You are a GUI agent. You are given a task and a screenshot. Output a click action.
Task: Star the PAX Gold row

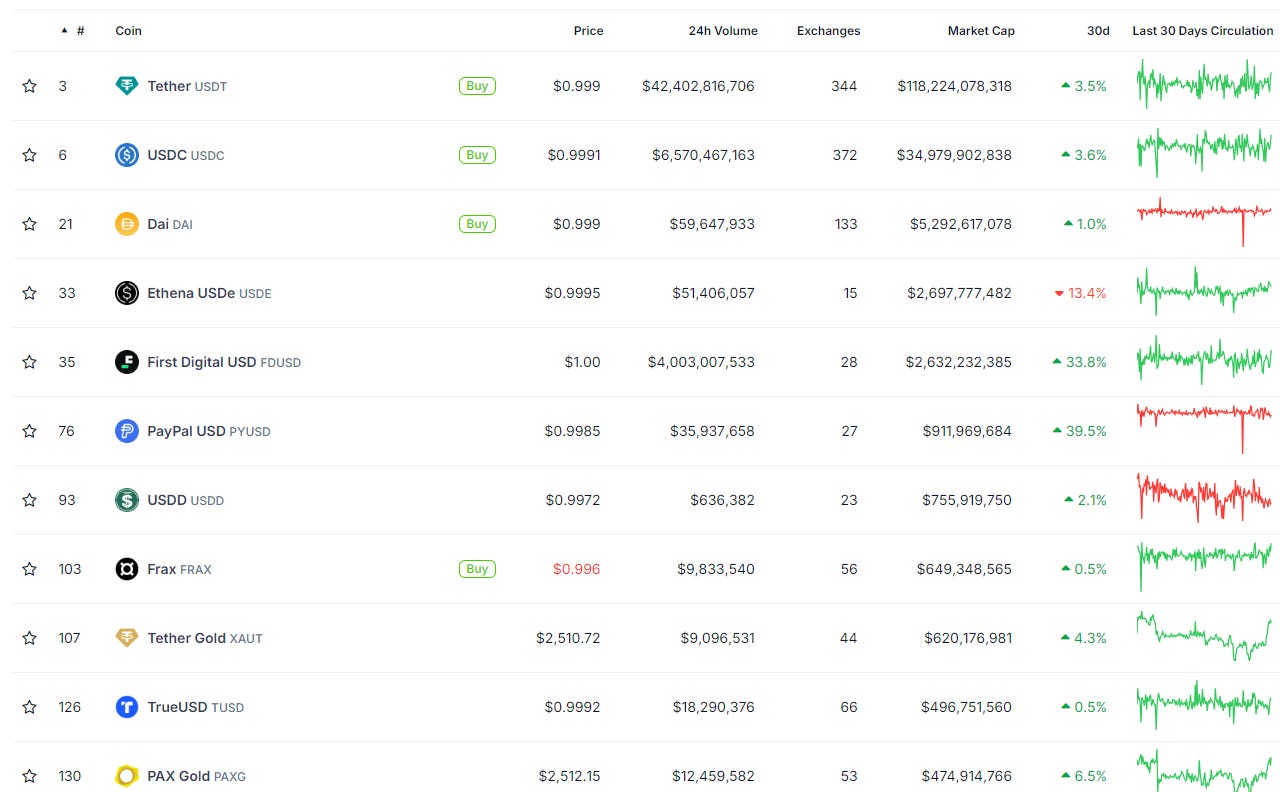29,776
